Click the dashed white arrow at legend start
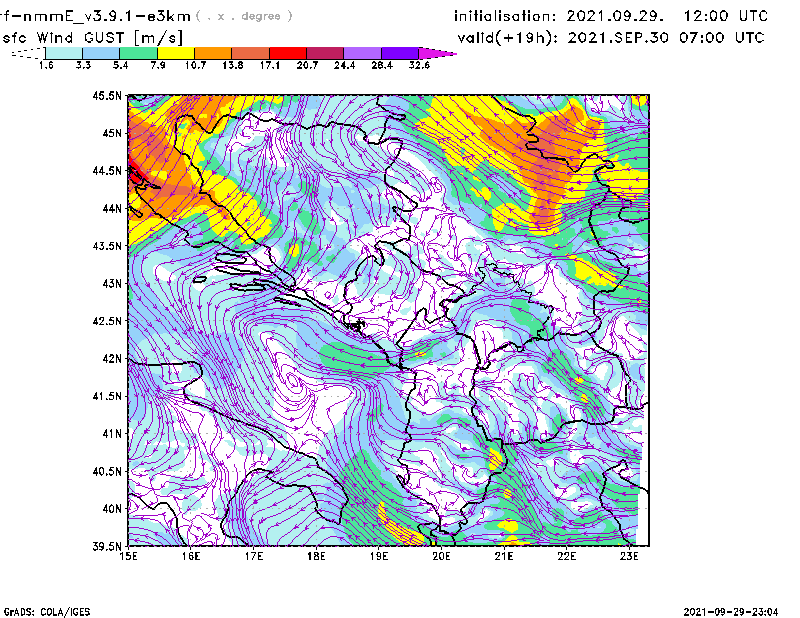The image size is (800, 618). click(28, 53)
